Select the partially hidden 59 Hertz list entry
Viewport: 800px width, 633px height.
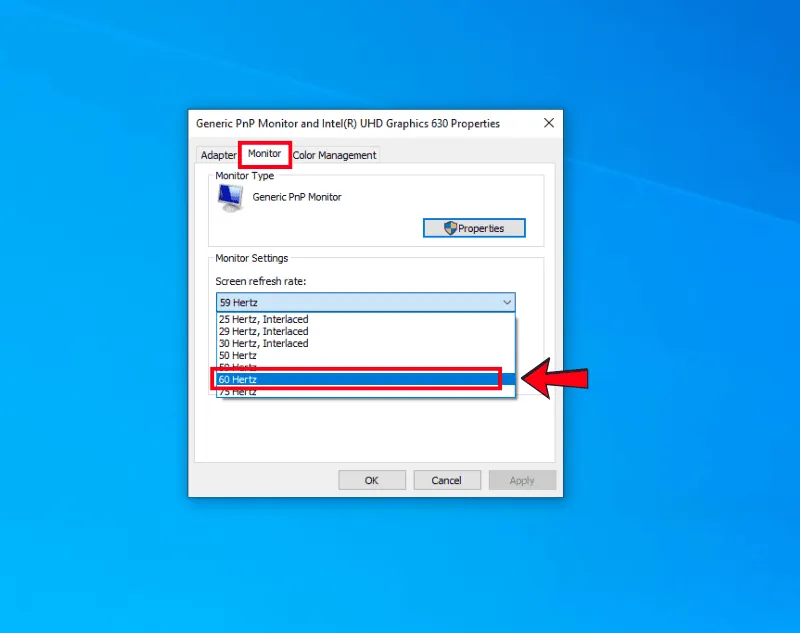coord(238,366)
